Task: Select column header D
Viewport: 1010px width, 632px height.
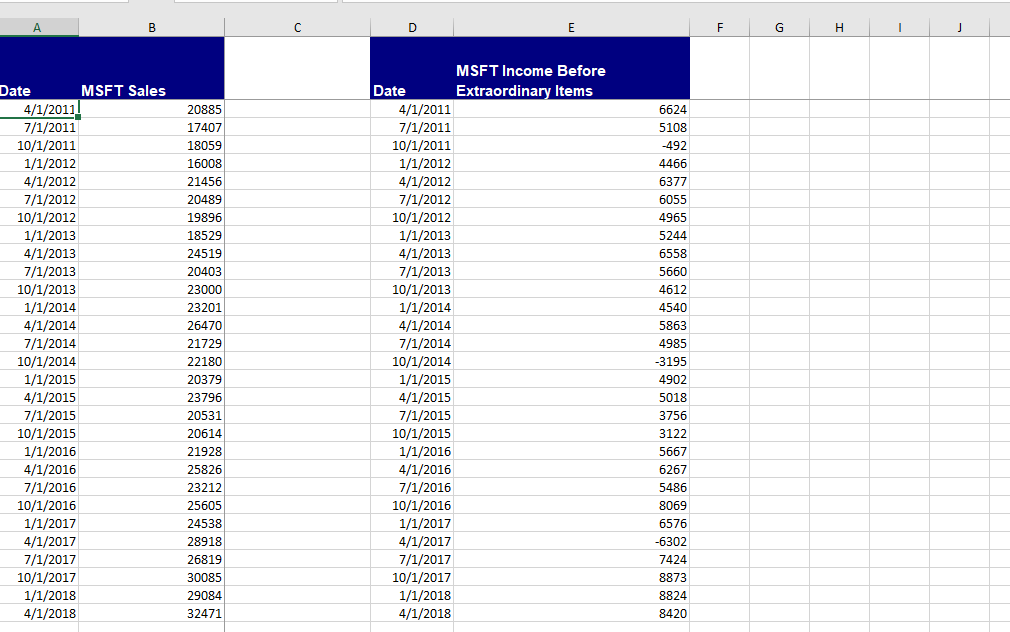Action: 412,27
